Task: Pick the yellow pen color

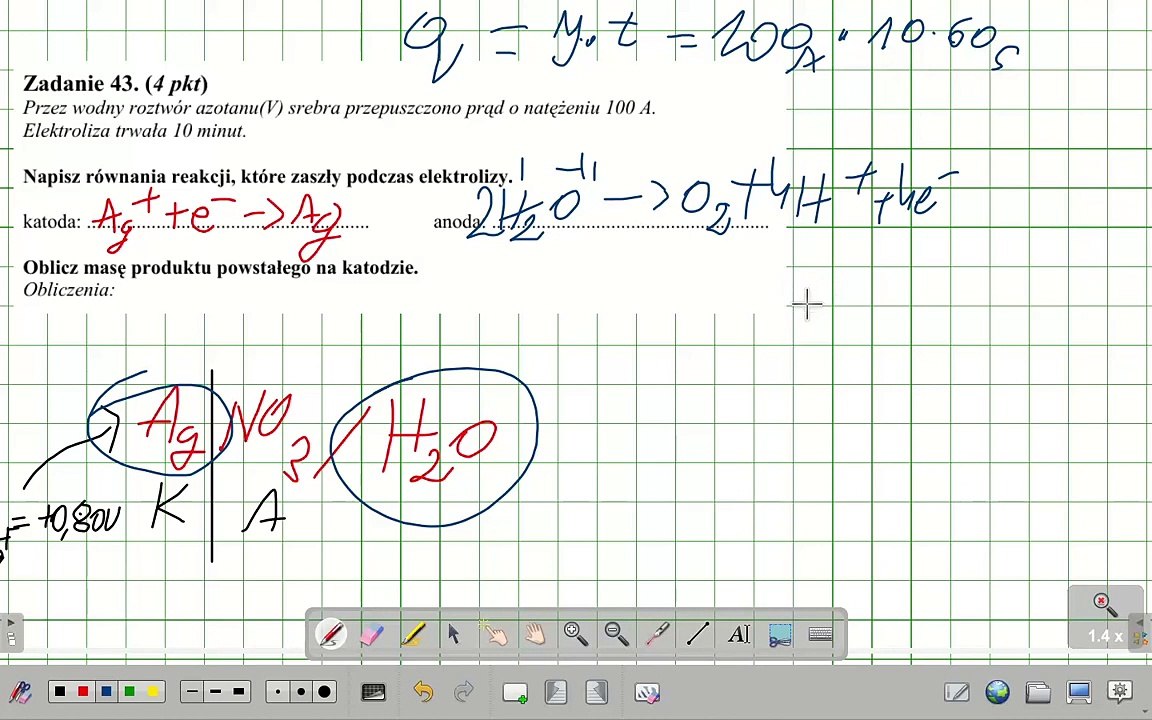Action: pyautogui.click(x=153, y=692)
